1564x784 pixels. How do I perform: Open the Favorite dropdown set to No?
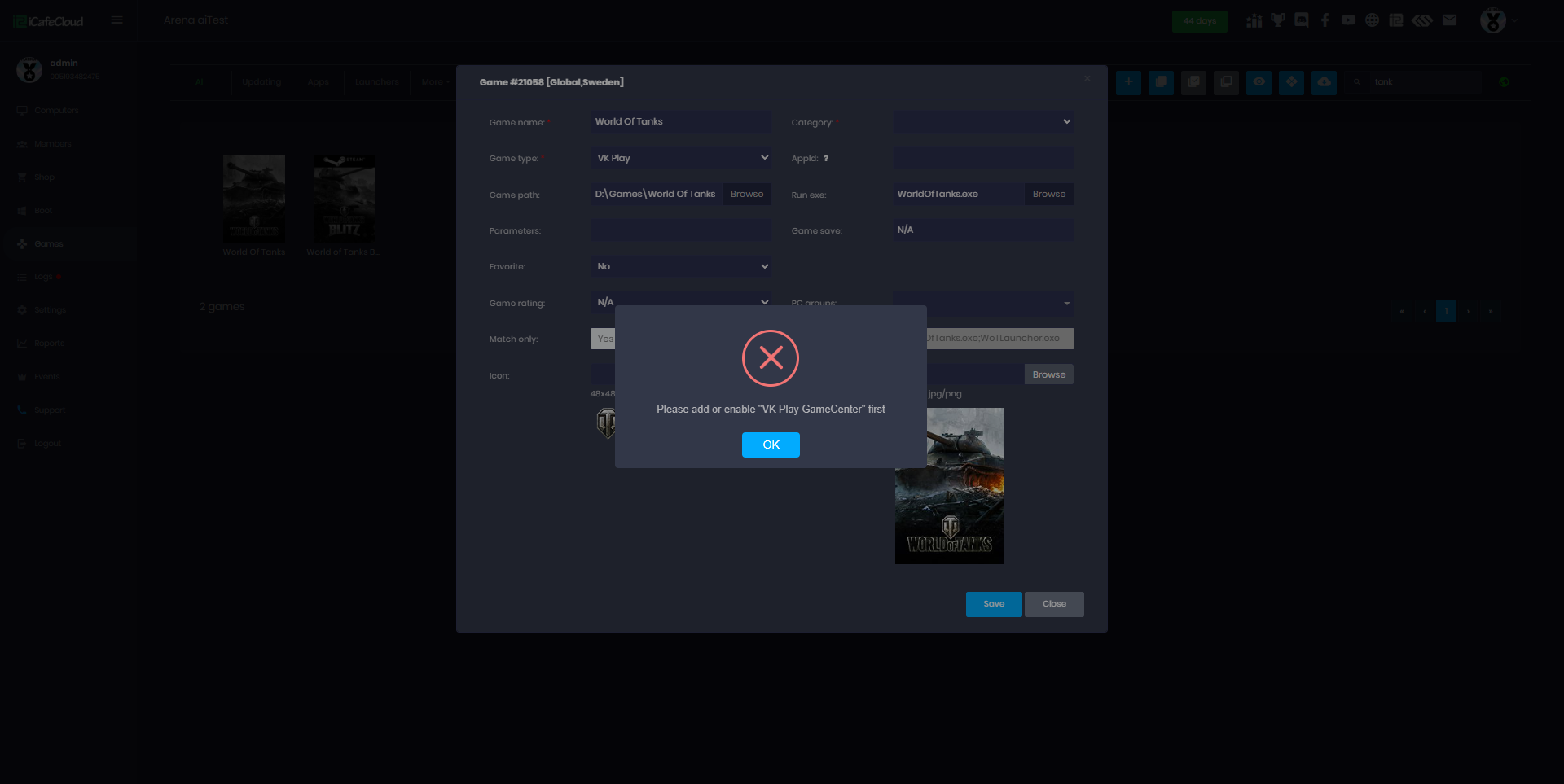680,266
